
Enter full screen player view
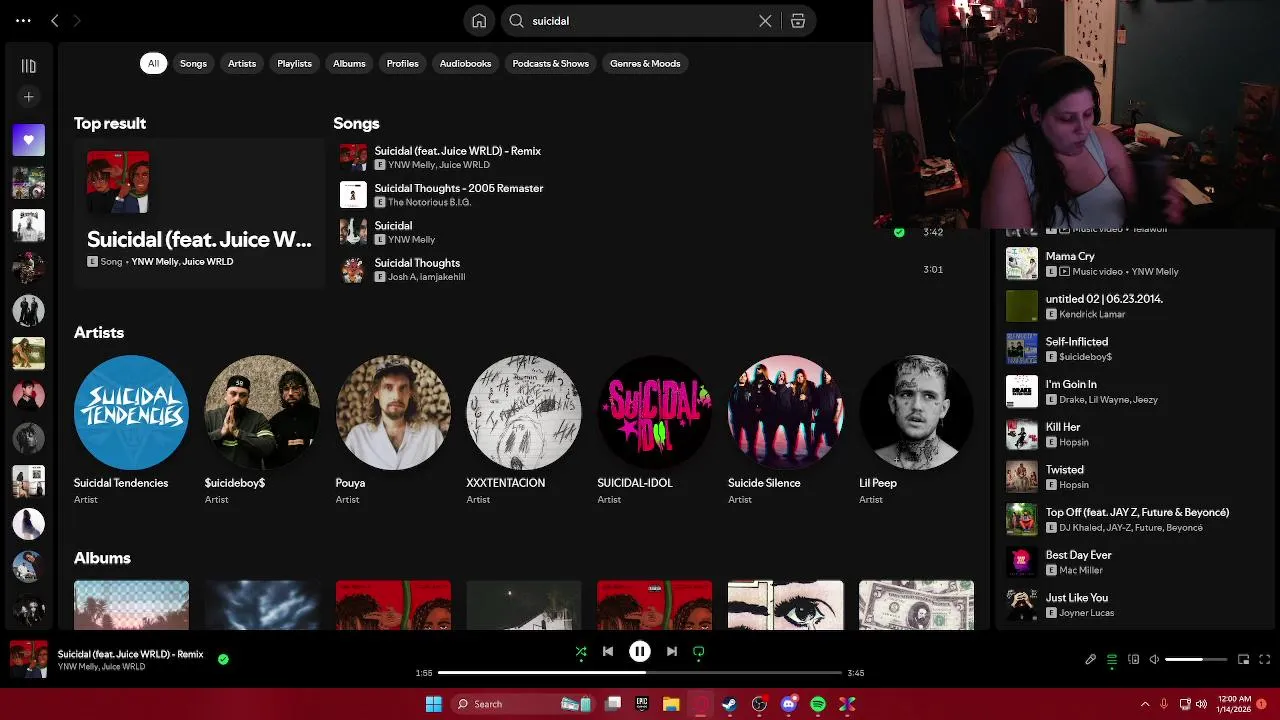tap(1265, 659)
